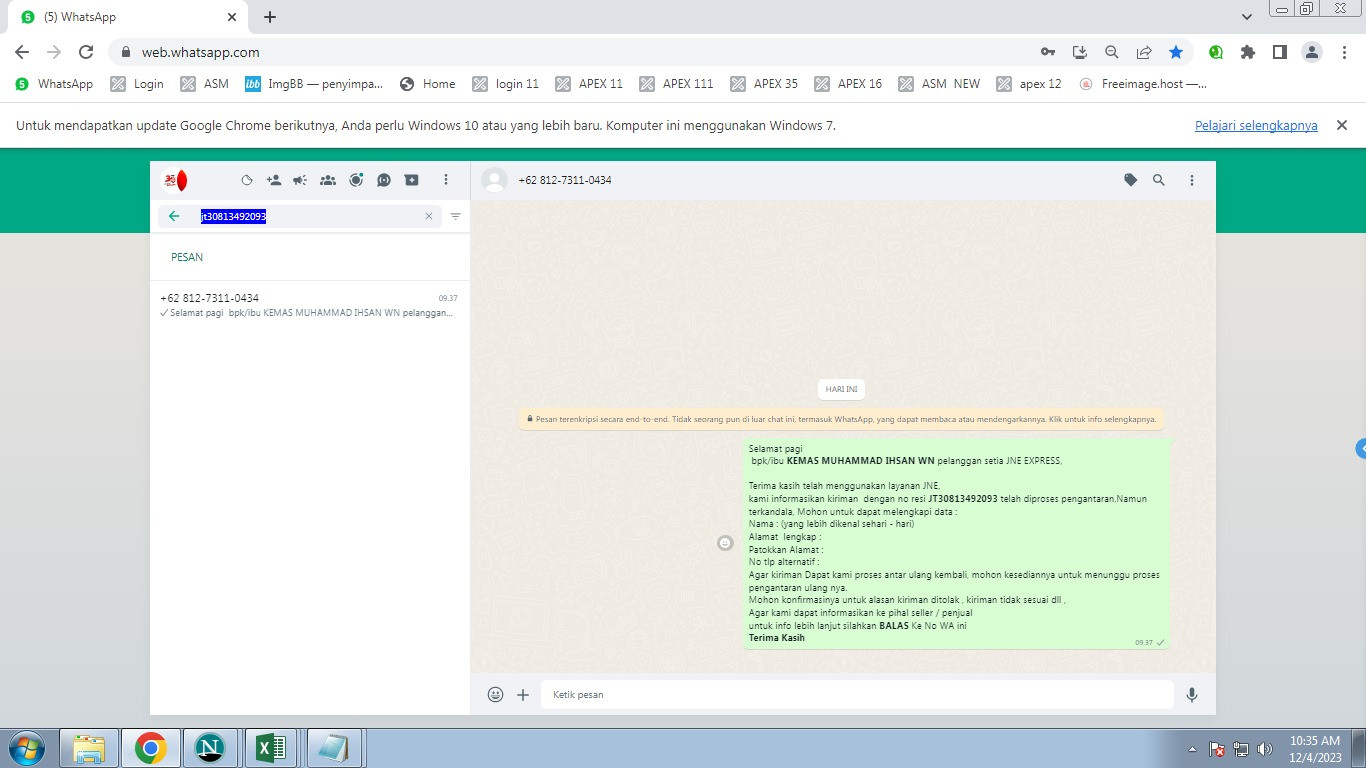The width and height of the screenshot is (1366, 768).
Task: Click the HARI INI date chip
Action: pyautogui.click(x=842, y=389)
